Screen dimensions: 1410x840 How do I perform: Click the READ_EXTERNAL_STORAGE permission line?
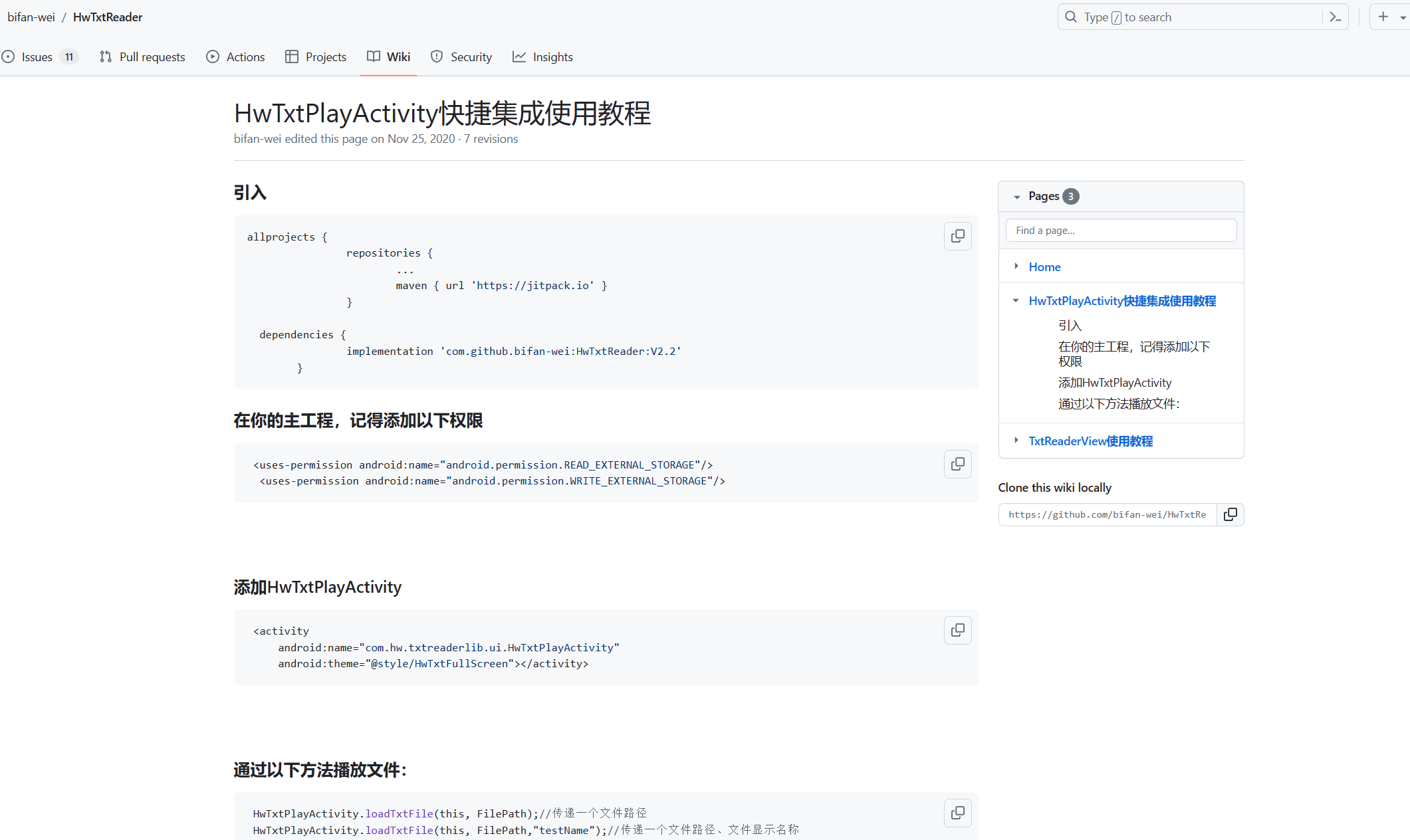click(x=483, y=465)
